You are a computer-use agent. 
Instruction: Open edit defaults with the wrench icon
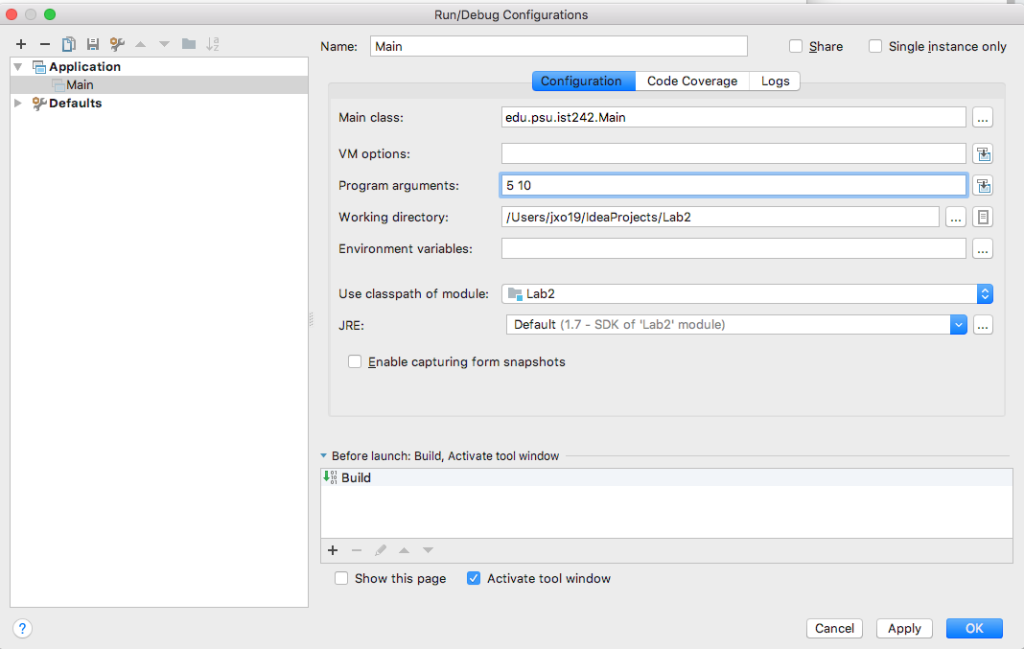(116, 44)
